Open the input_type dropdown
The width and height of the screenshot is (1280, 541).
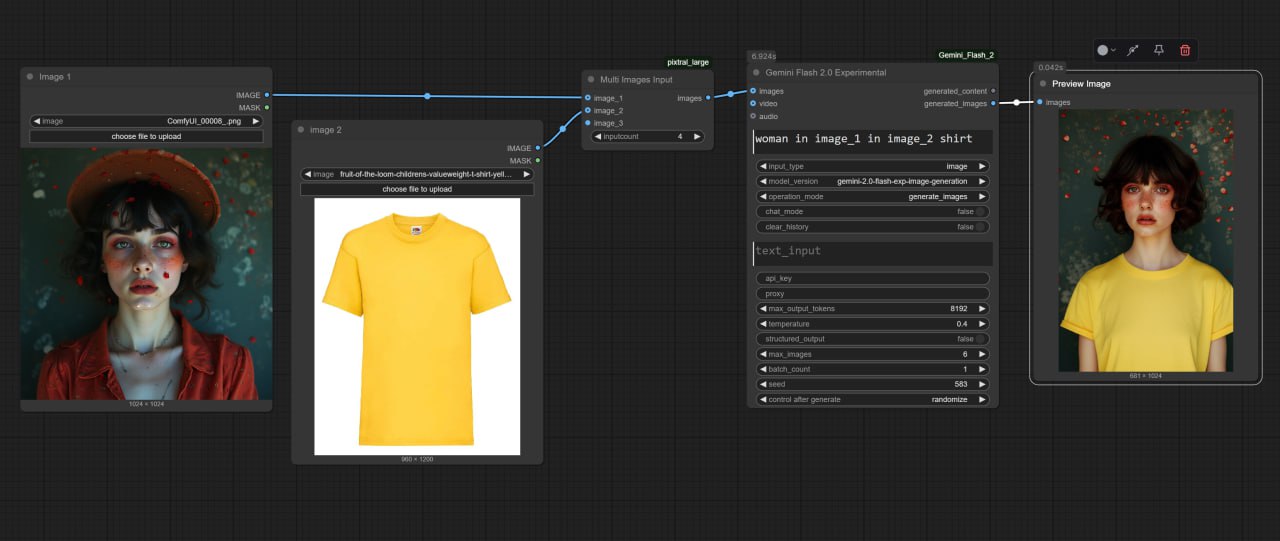point(873,166)
